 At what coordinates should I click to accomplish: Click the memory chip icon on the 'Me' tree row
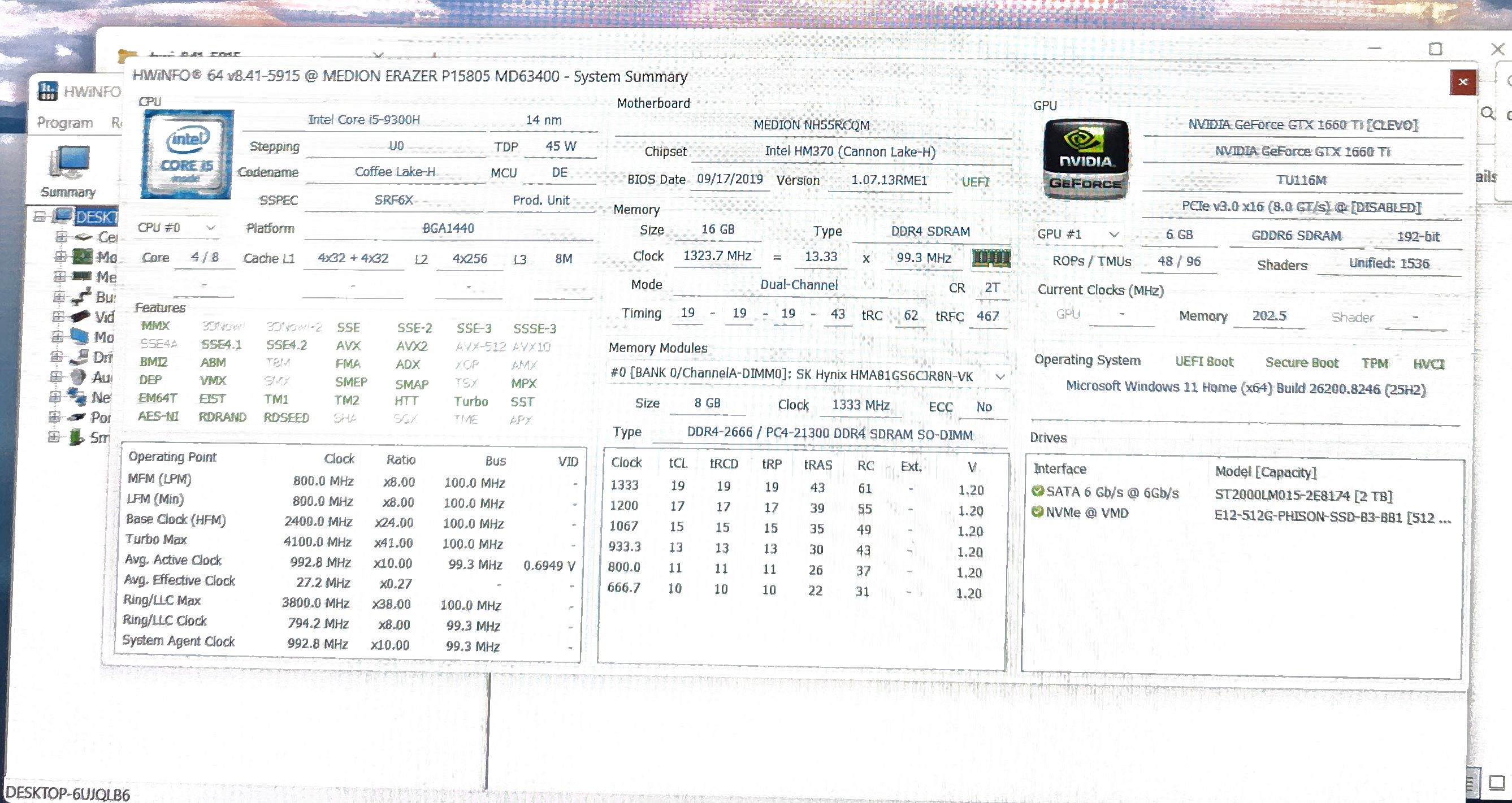81,276
